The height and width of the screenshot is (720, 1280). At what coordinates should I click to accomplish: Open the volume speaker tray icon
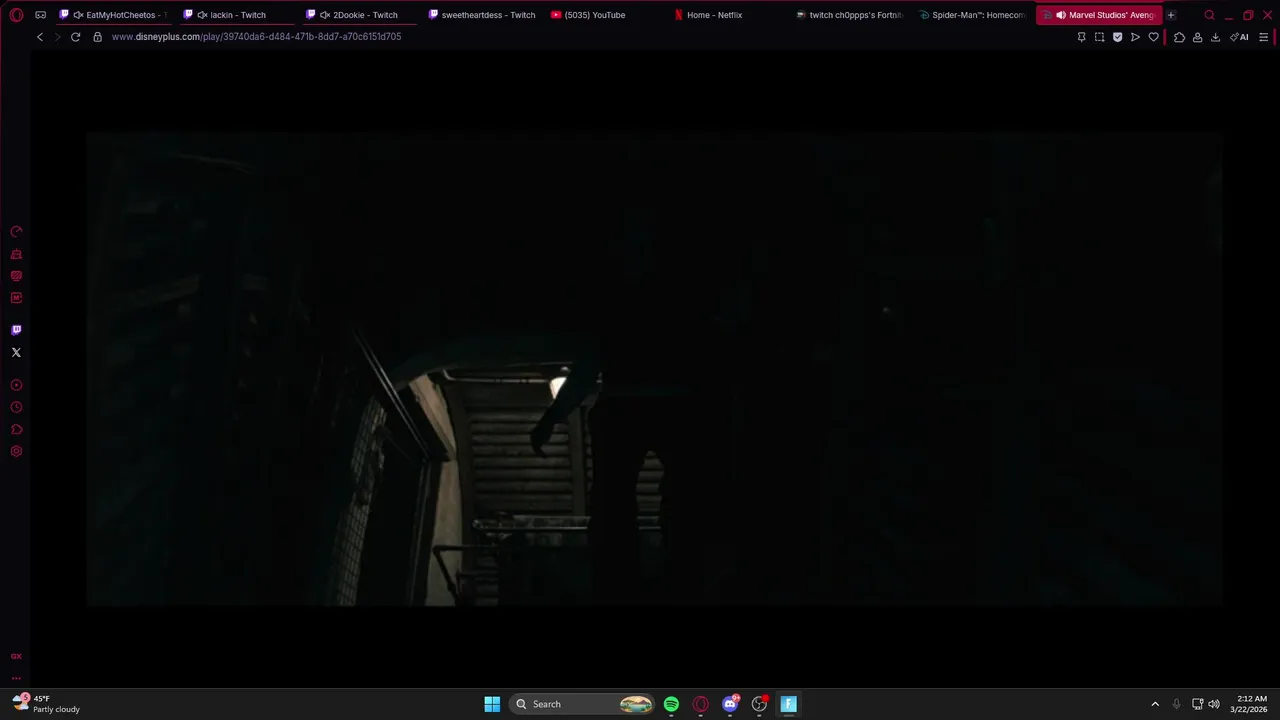click(1214, 704)
